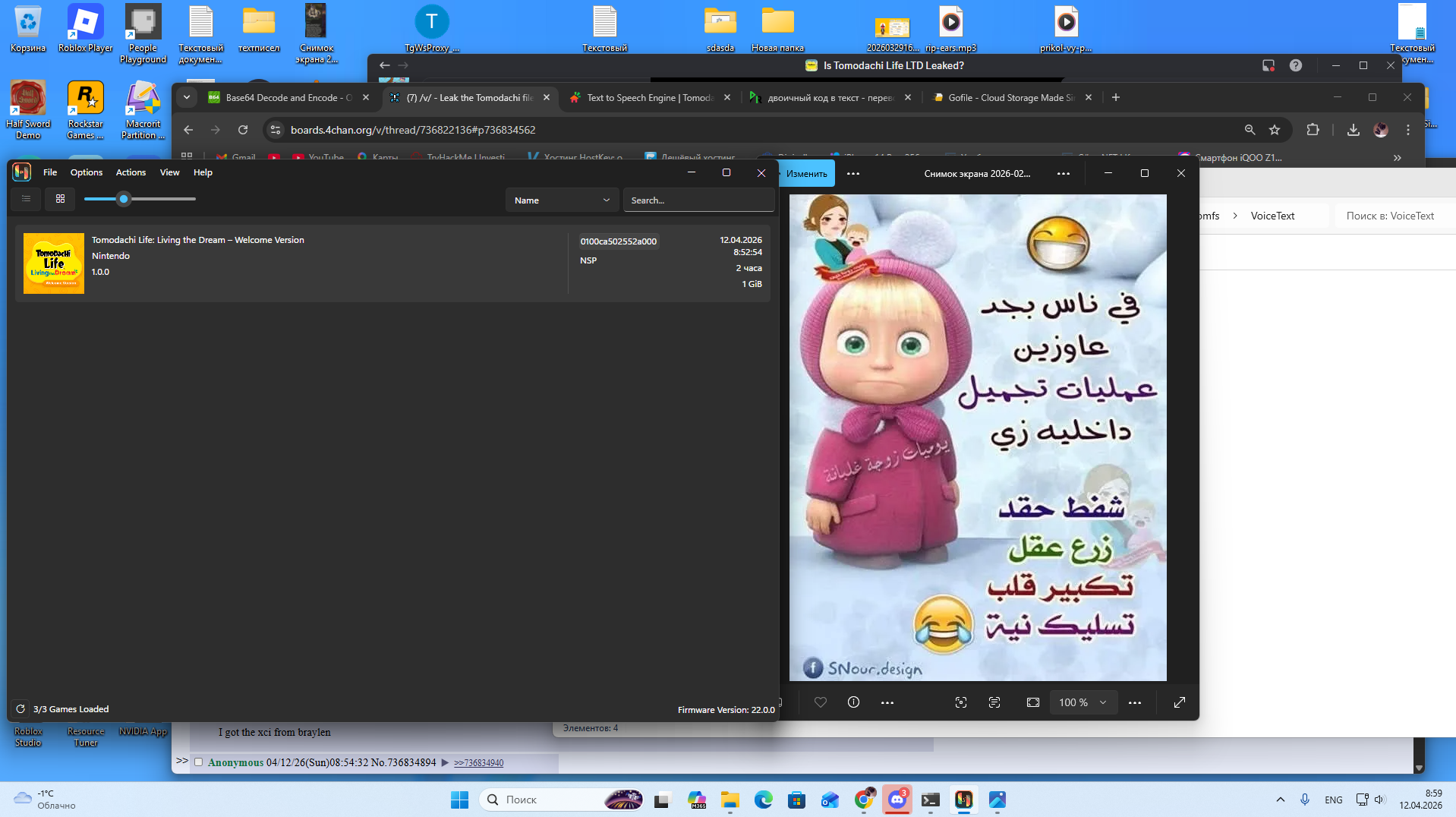Open Discord from the taskbar
The height and width of the screenshot is (817, 1456).
tap(897, 800)
